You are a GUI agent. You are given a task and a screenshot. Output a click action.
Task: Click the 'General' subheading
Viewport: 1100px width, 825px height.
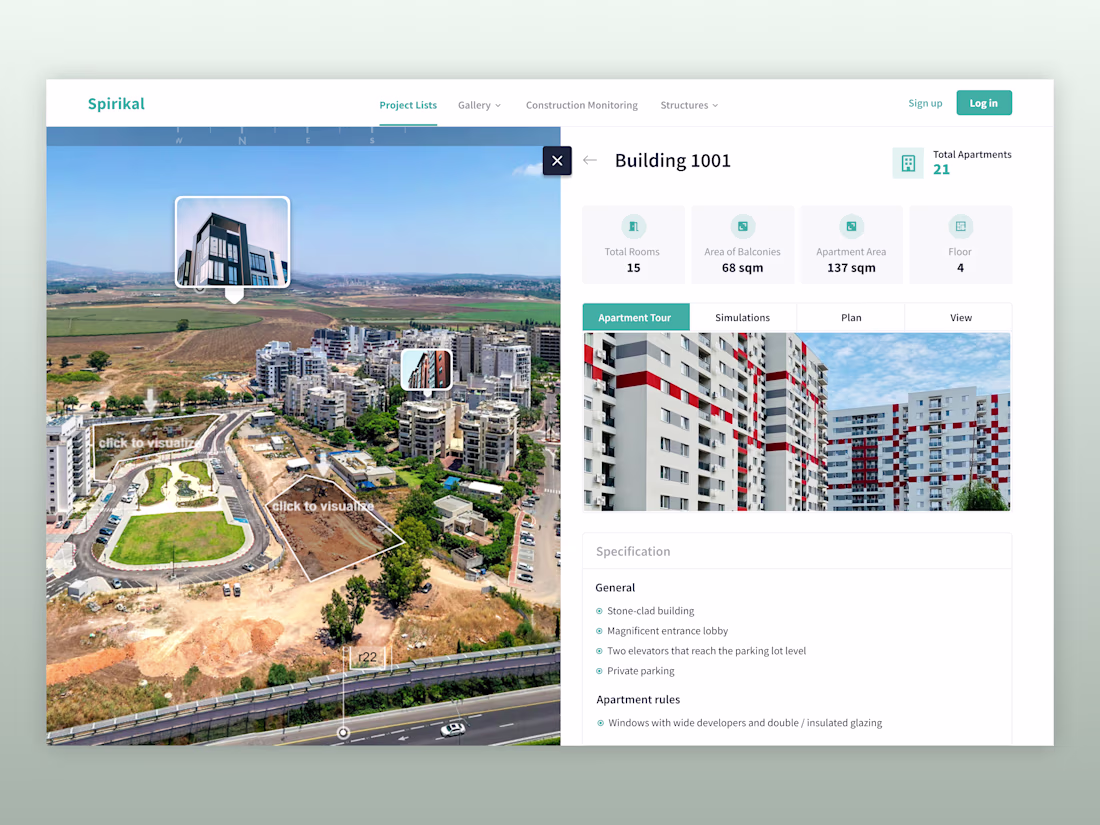(x=615, y=588)
